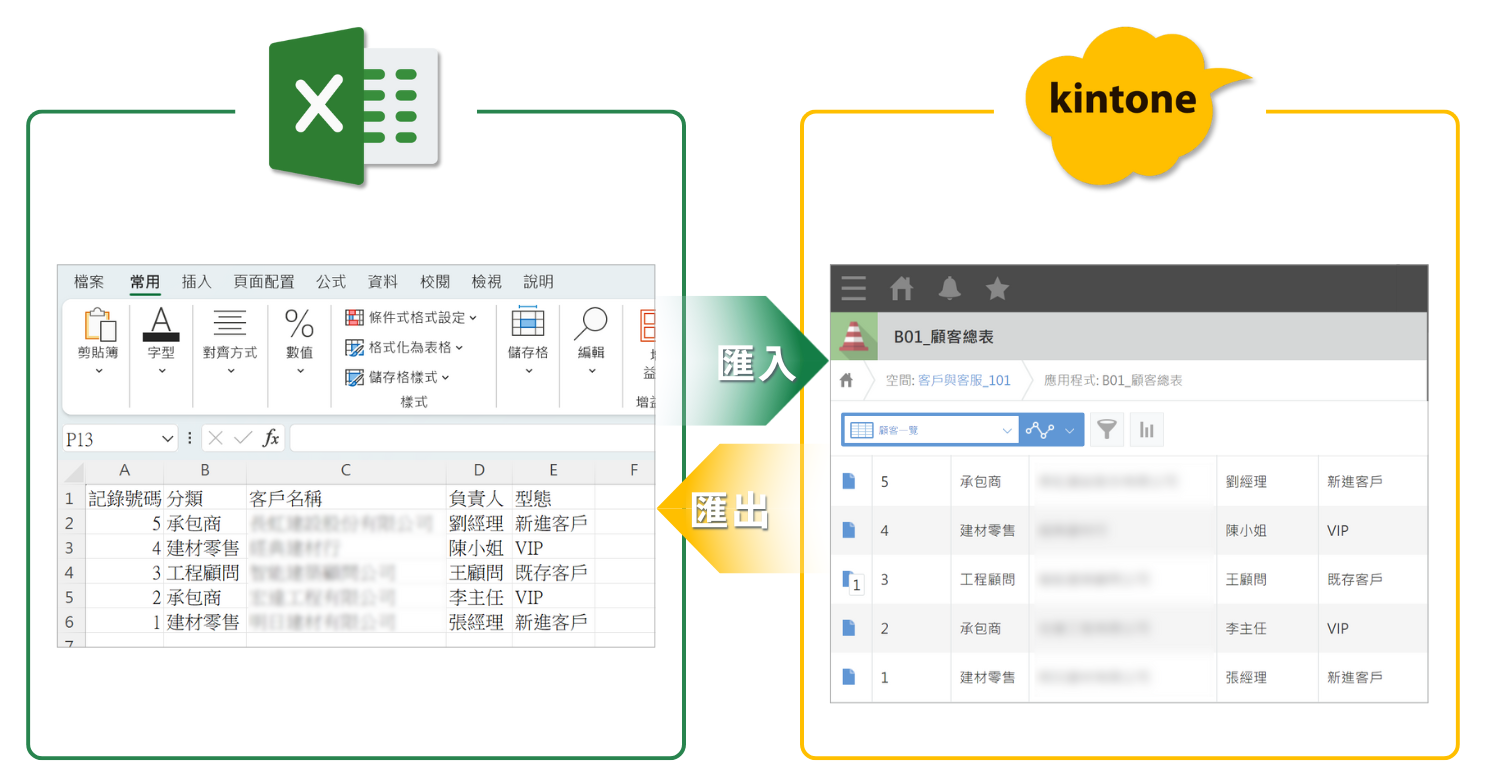Click the 格式化為表格 option
The height and width of the screenshot is (778, 1493).
404,347
